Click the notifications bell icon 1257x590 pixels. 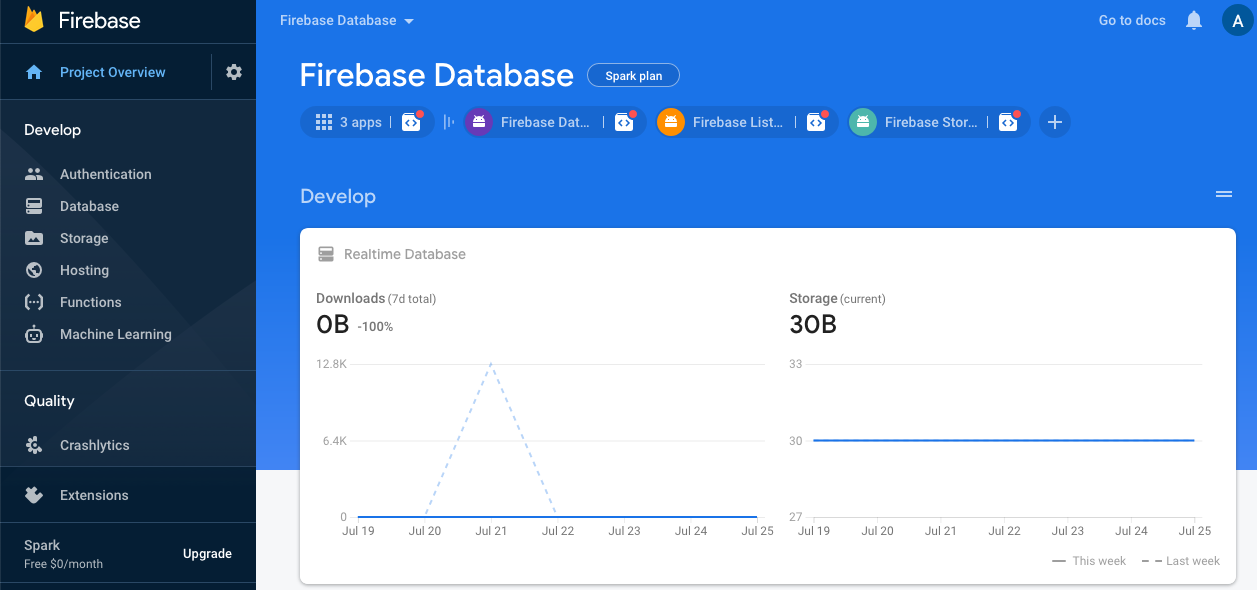pos(1194,20)
